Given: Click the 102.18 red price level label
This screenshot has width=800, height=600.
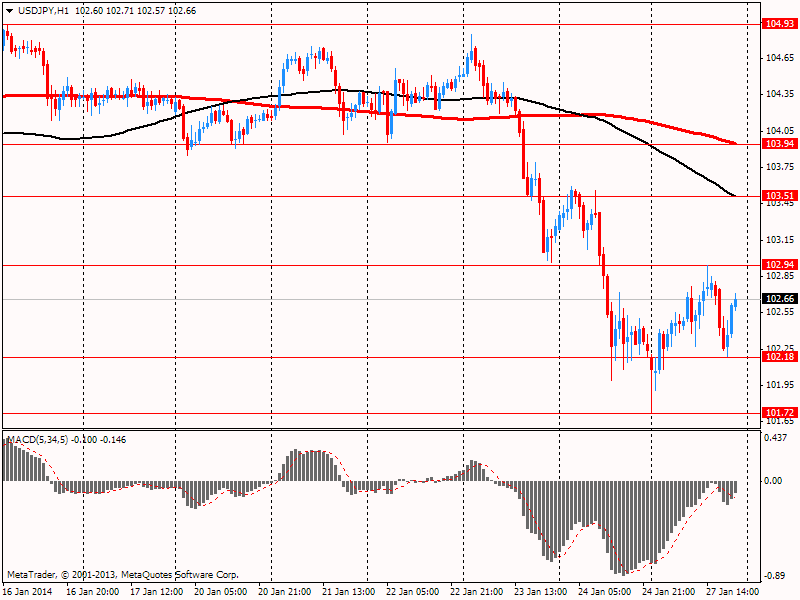Looking at the screenshot, I should click(x=780, y=357).
